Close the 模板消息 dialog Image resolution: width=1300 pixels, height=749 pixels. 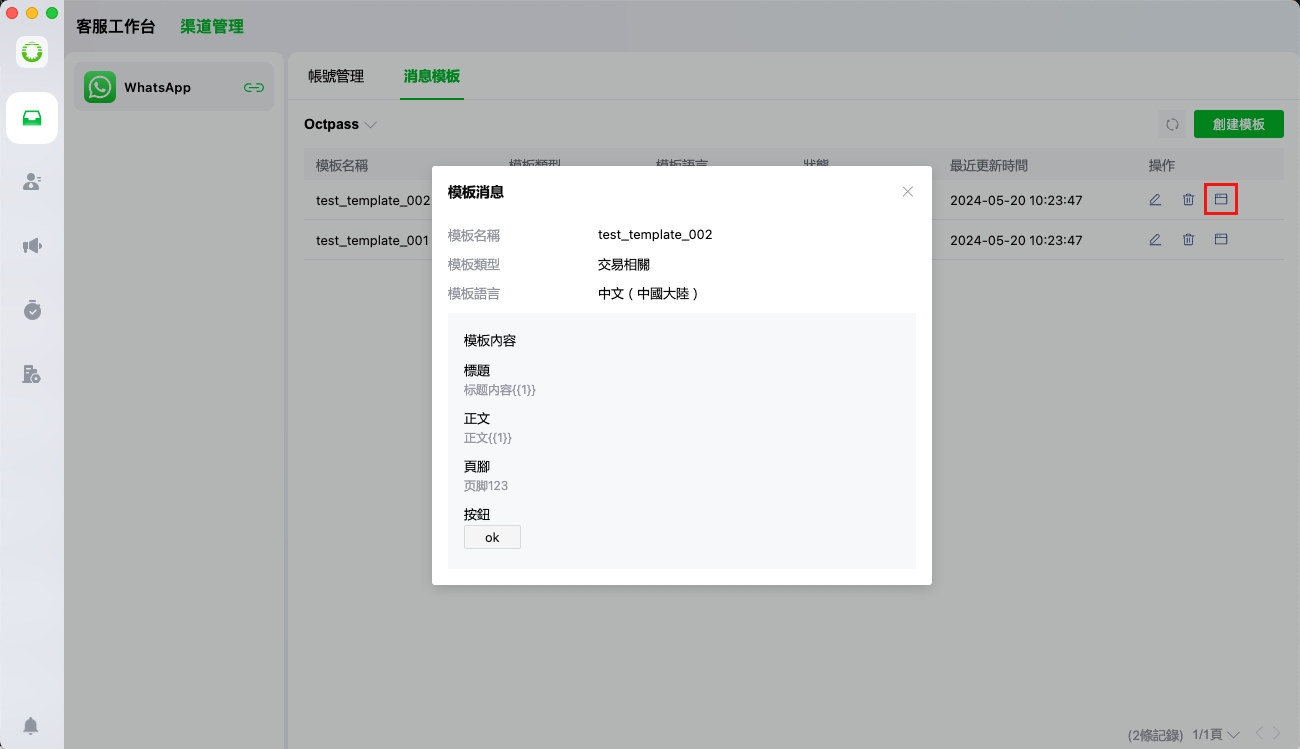pyautogui.click(x=908, y=192)
